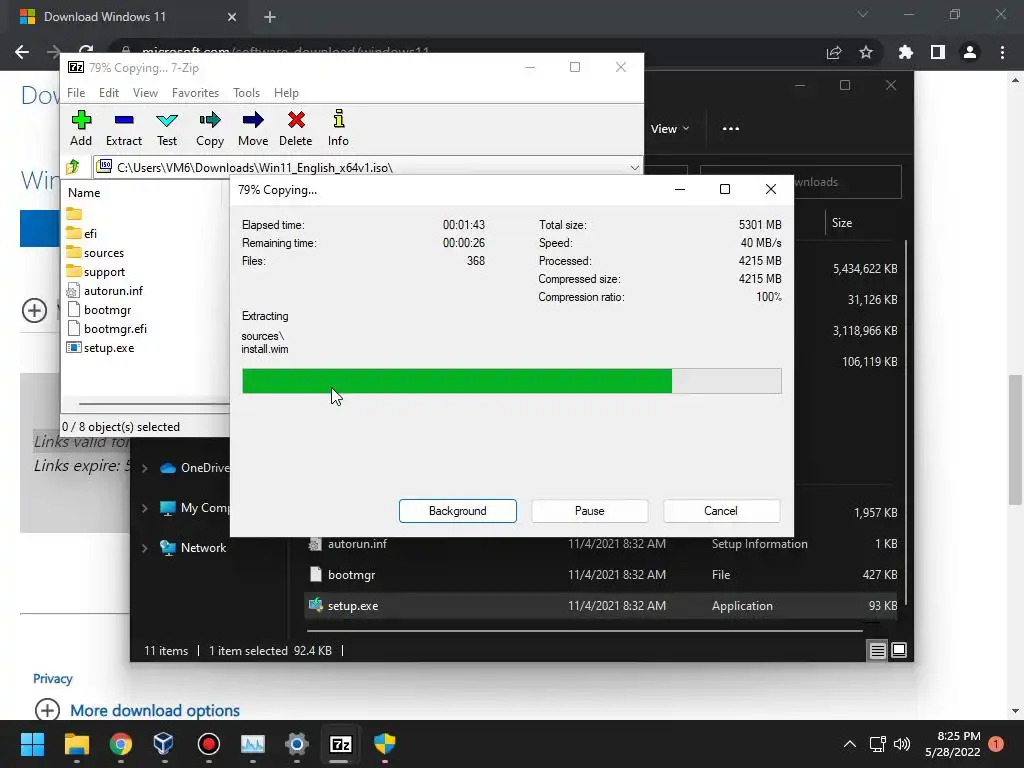
Task: Open the 7-Zip address path dropdown
Action: tap(634, 168)
